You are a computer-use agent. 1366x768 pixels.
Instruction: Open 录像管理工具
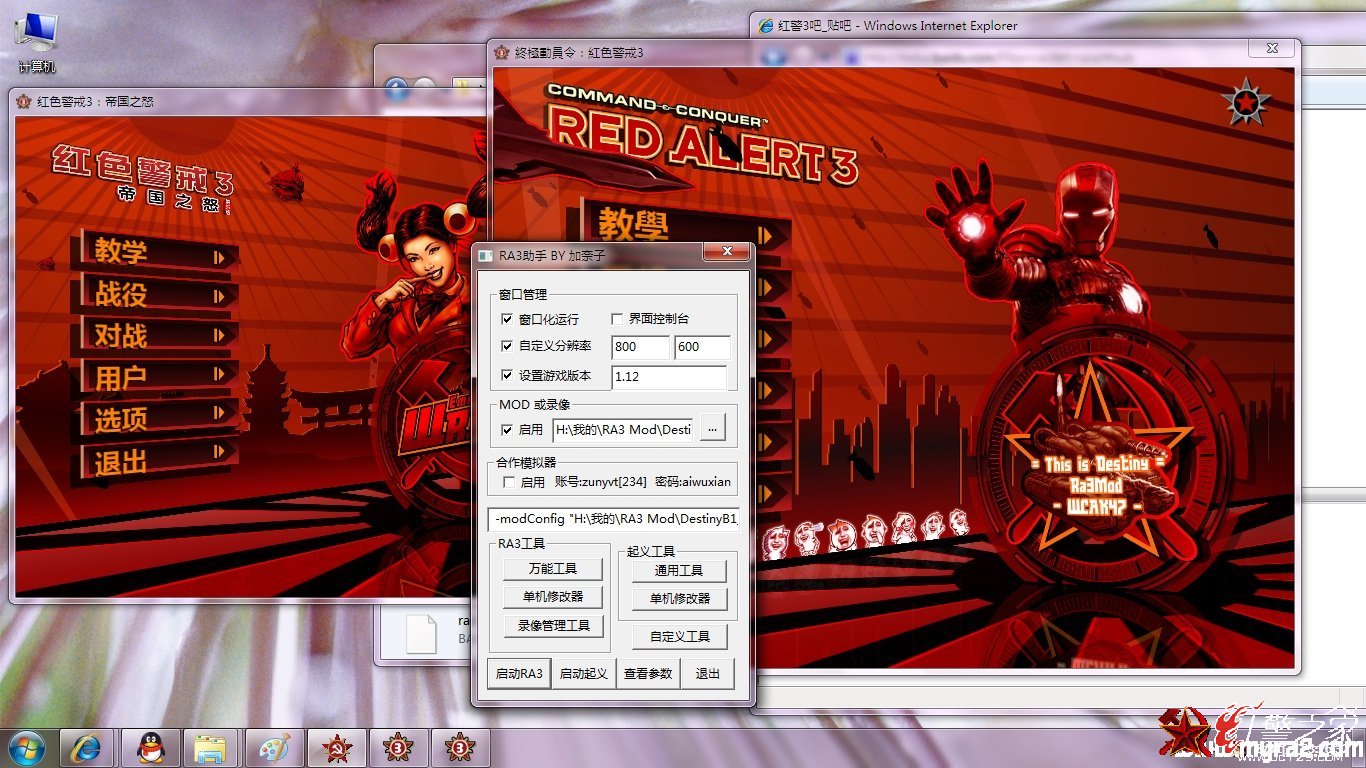[553, 626]
